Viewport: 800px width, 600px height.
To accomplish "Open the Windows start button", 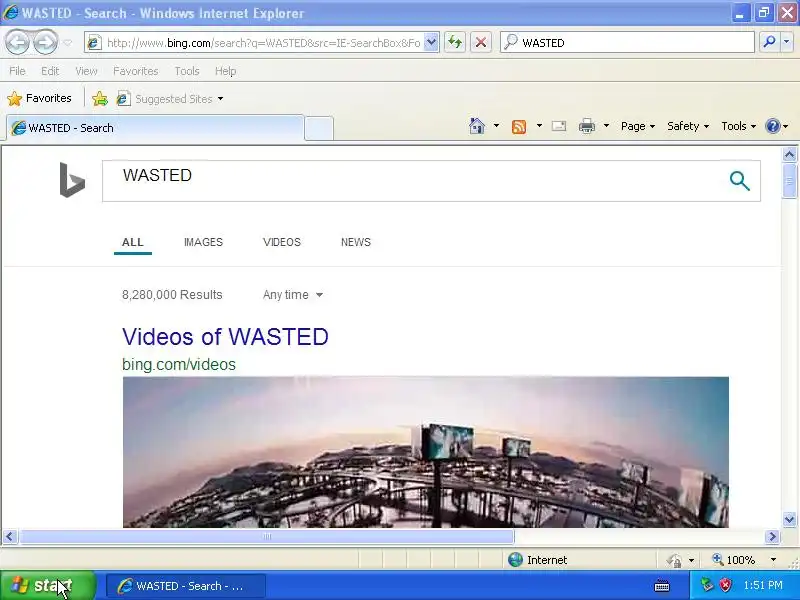I will tap(47, 585).
